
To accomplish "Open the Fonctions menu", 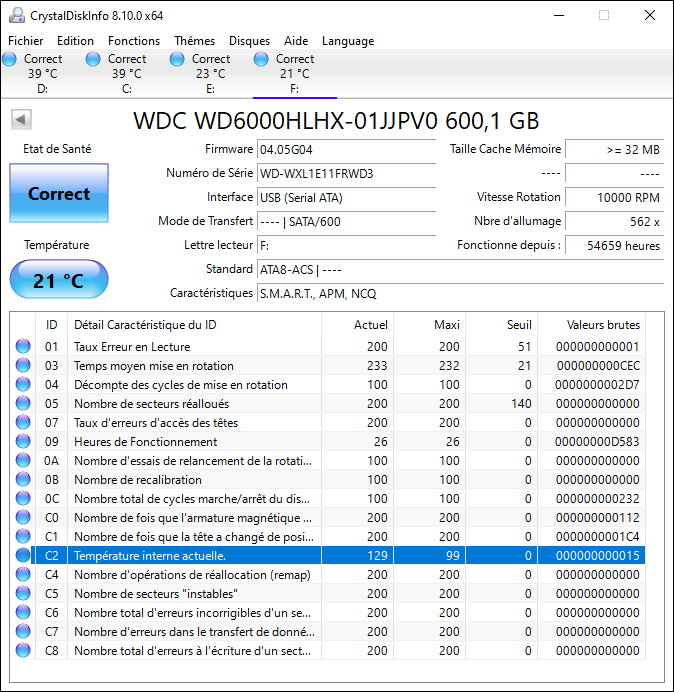I will point(134,41).
